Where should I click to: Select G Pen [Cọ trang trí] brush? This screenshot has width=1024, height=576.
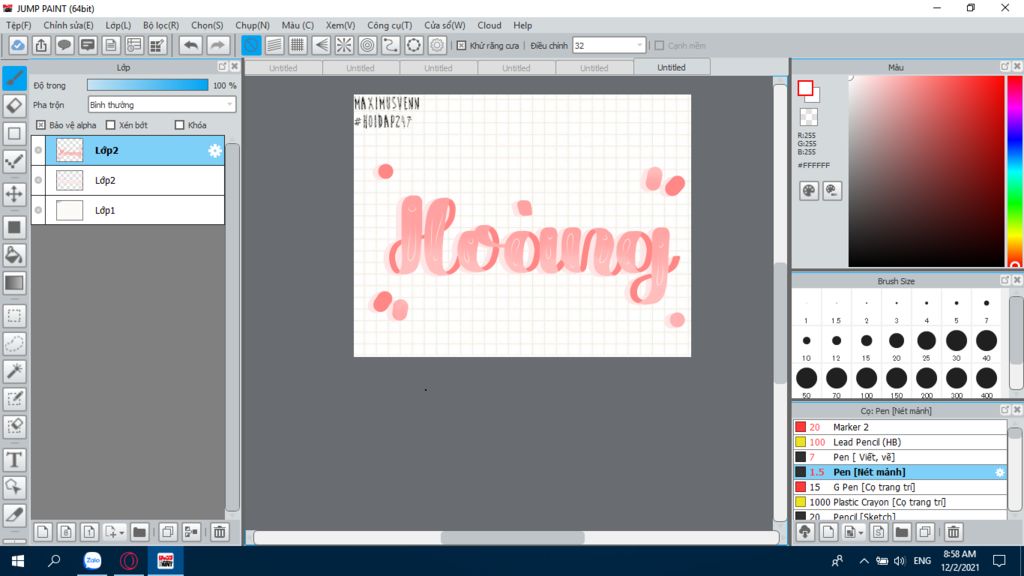click(900, 487)
